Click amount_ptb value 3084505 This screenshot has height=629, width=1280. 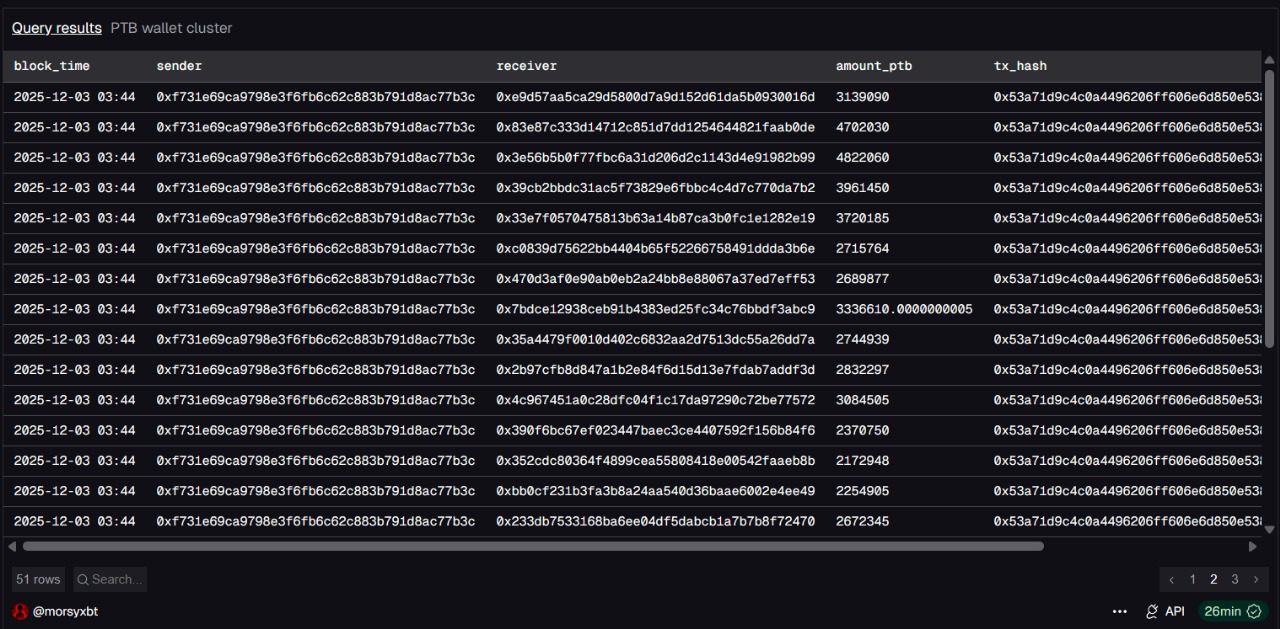(x=862, y=400)
